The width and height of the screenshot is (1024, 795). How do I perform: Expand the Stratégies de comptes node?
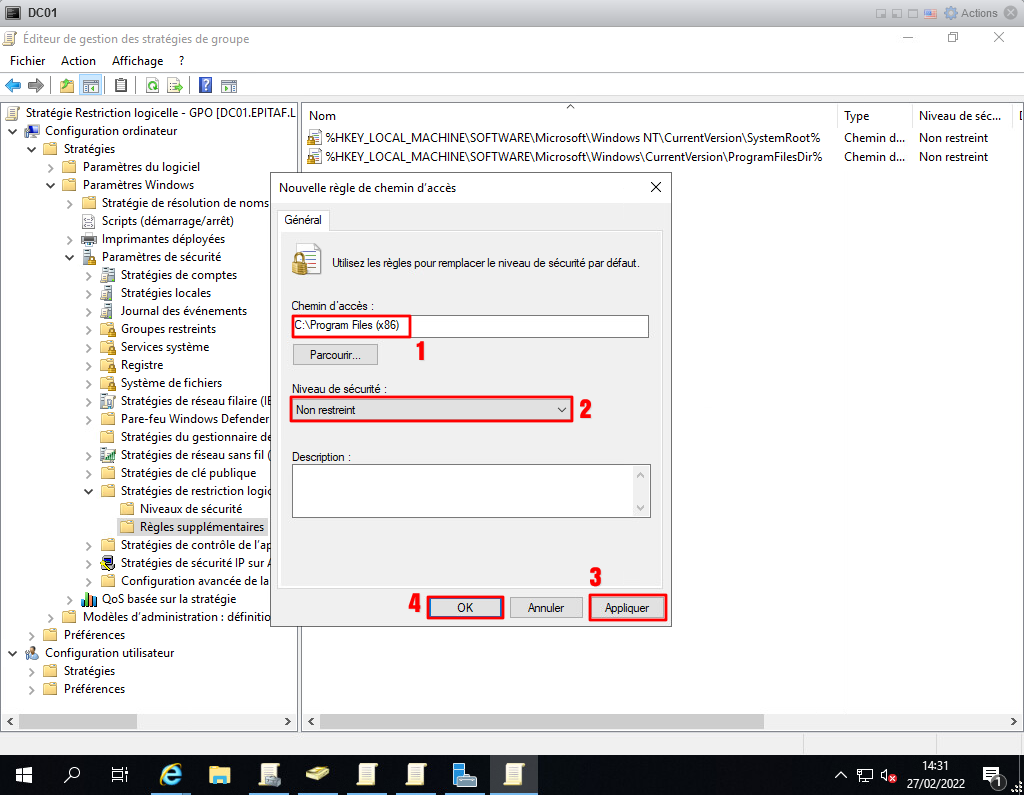click(x=89, y=275)
